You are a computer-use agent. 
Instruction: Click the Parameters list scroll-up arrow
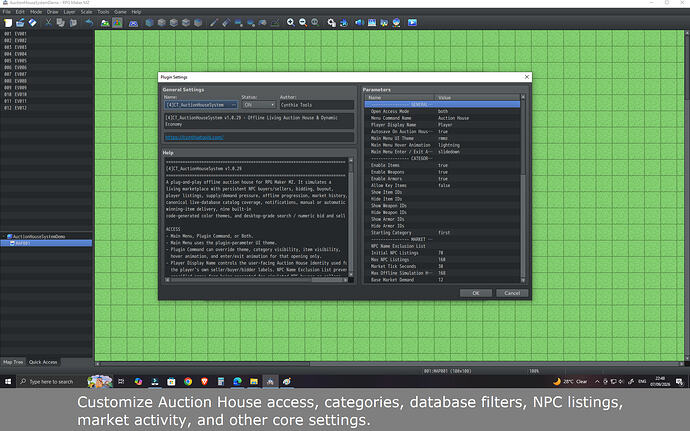tap(523, 97)
